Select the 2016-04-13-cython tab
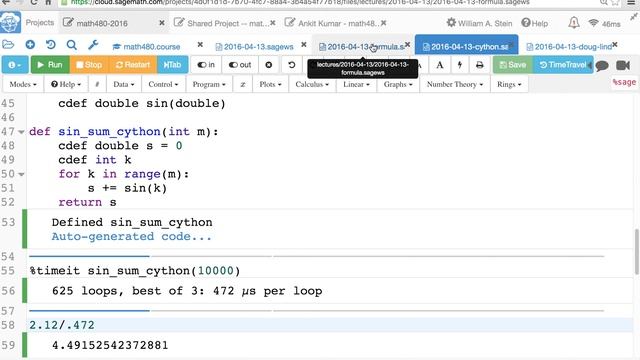Viewport: 640px width, 360px height. [x=466, y=46]
